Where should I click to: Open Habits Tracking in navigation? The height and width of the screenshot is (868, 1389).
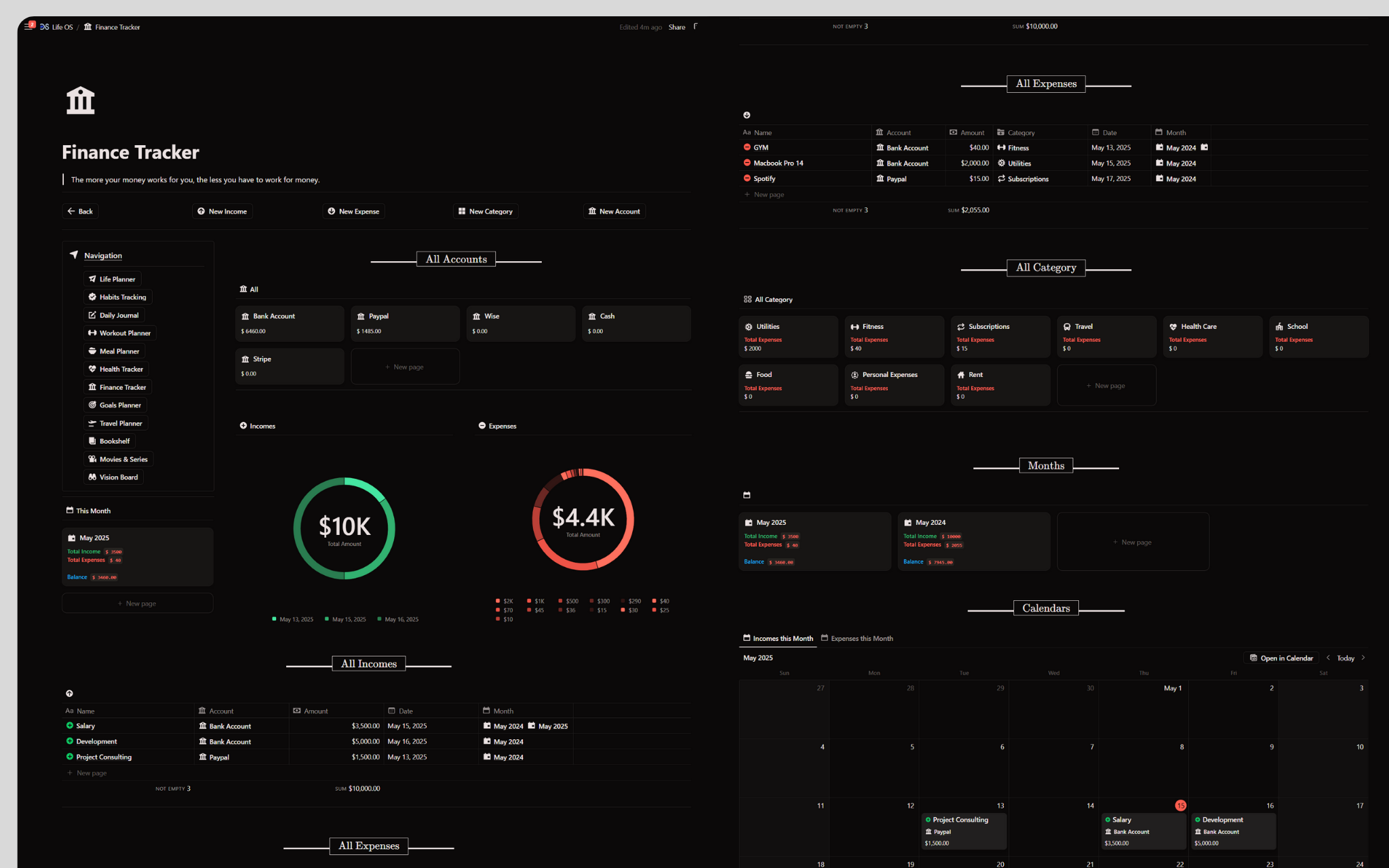(x=118, y=297)
